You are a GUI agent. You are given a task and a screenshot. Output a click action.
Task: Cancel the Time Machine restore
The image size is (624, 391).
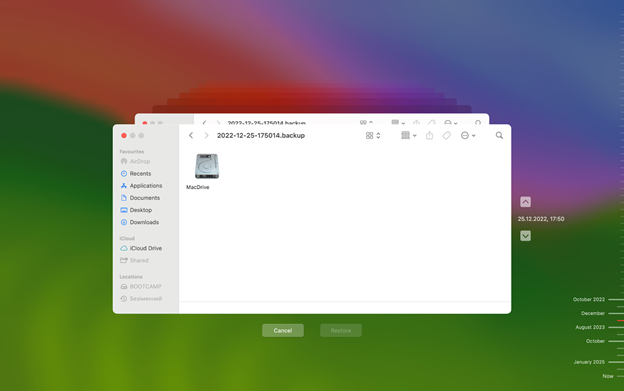coord(283,331)
